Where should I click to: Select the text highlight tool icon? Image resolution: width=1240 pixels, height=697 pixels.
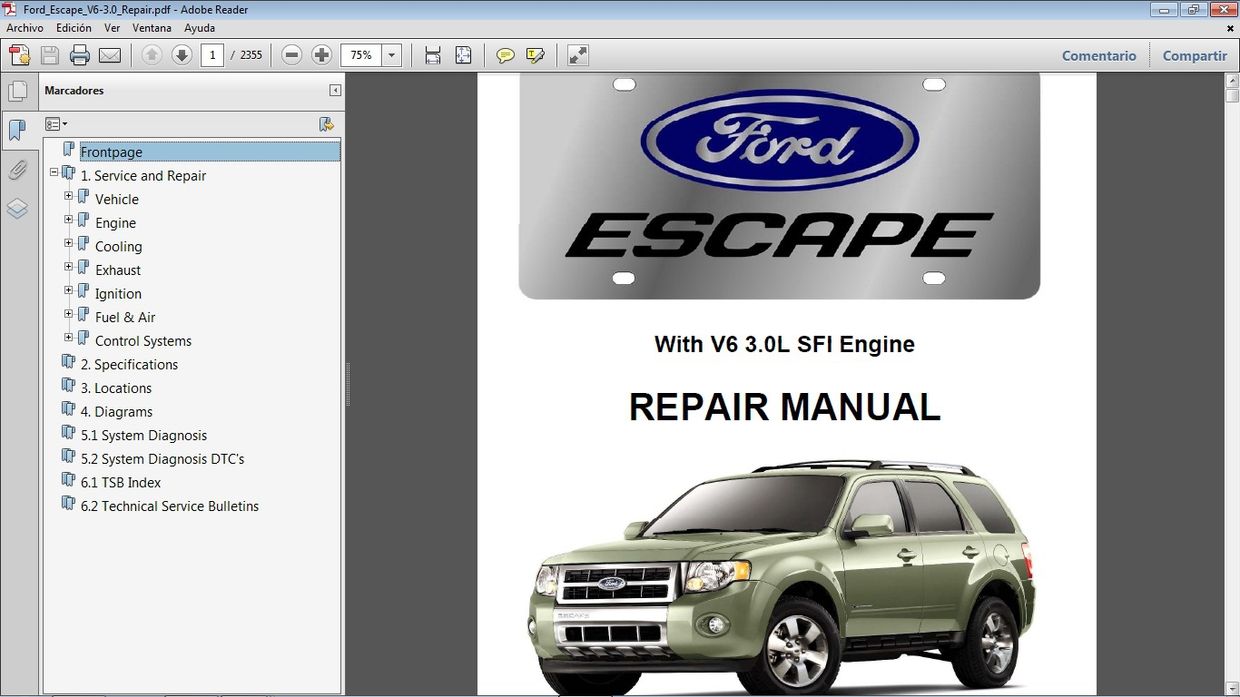pyautogui.click(x=536, y=55)
